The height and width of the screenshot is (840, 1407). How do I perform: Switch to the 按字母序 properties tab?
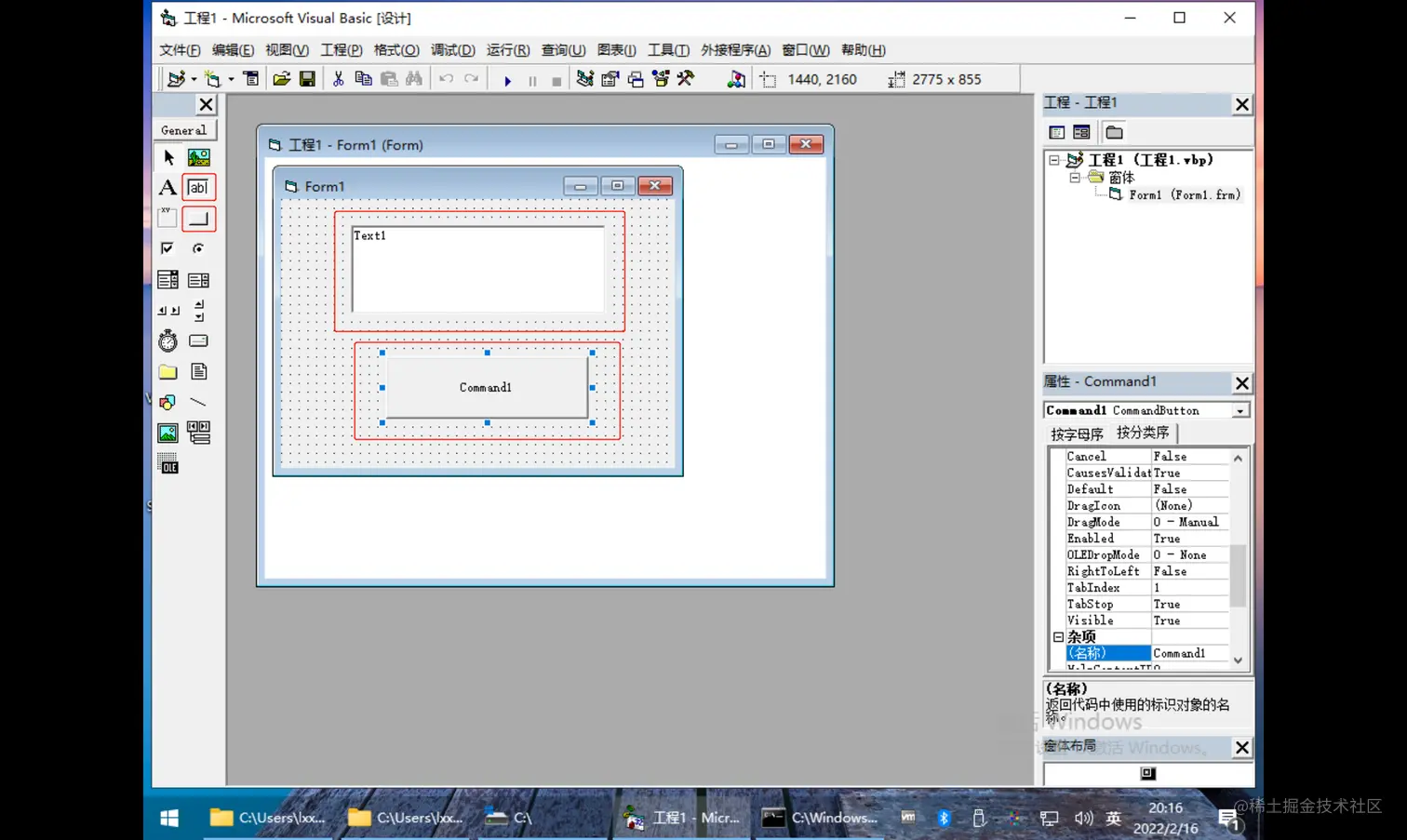coord(1077,434)
